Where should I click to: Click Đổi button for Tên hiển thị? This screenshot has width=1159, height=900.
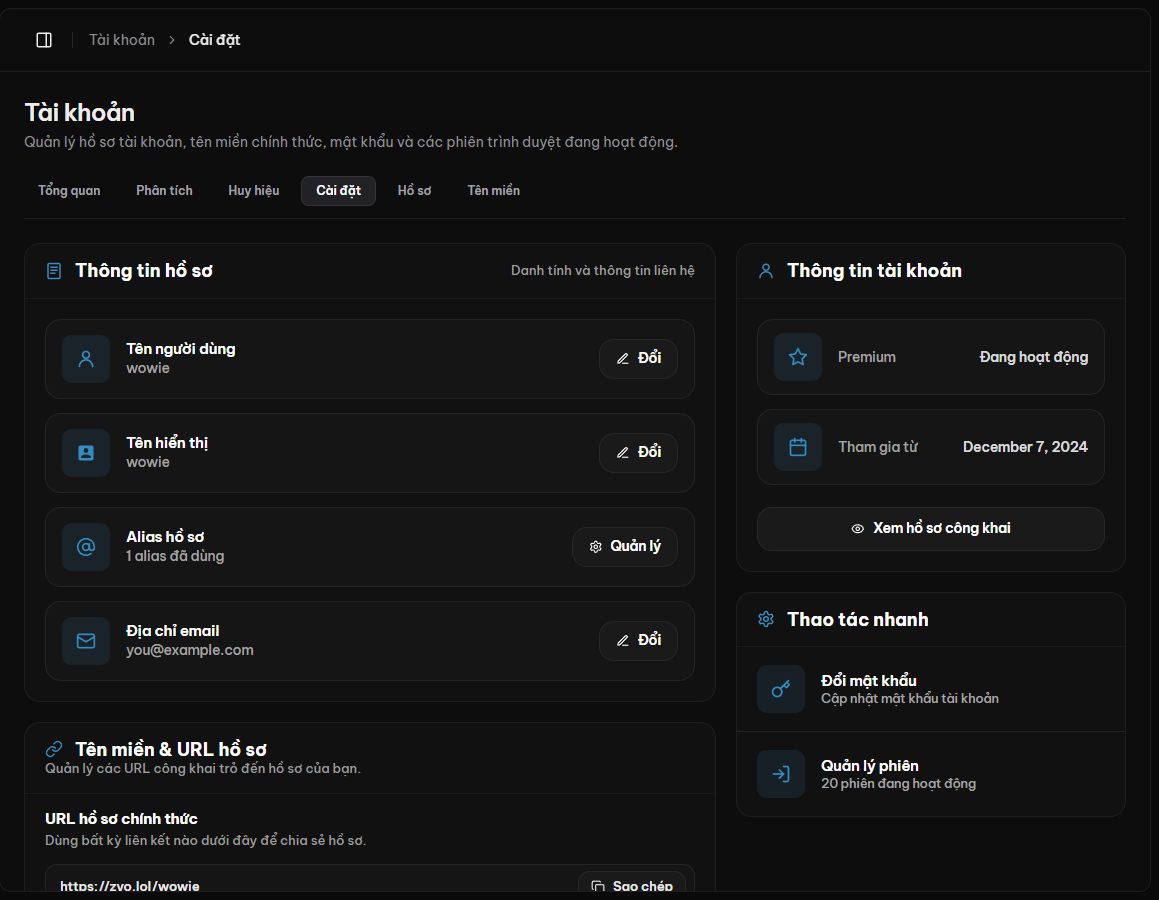click(x=639, y=452)
